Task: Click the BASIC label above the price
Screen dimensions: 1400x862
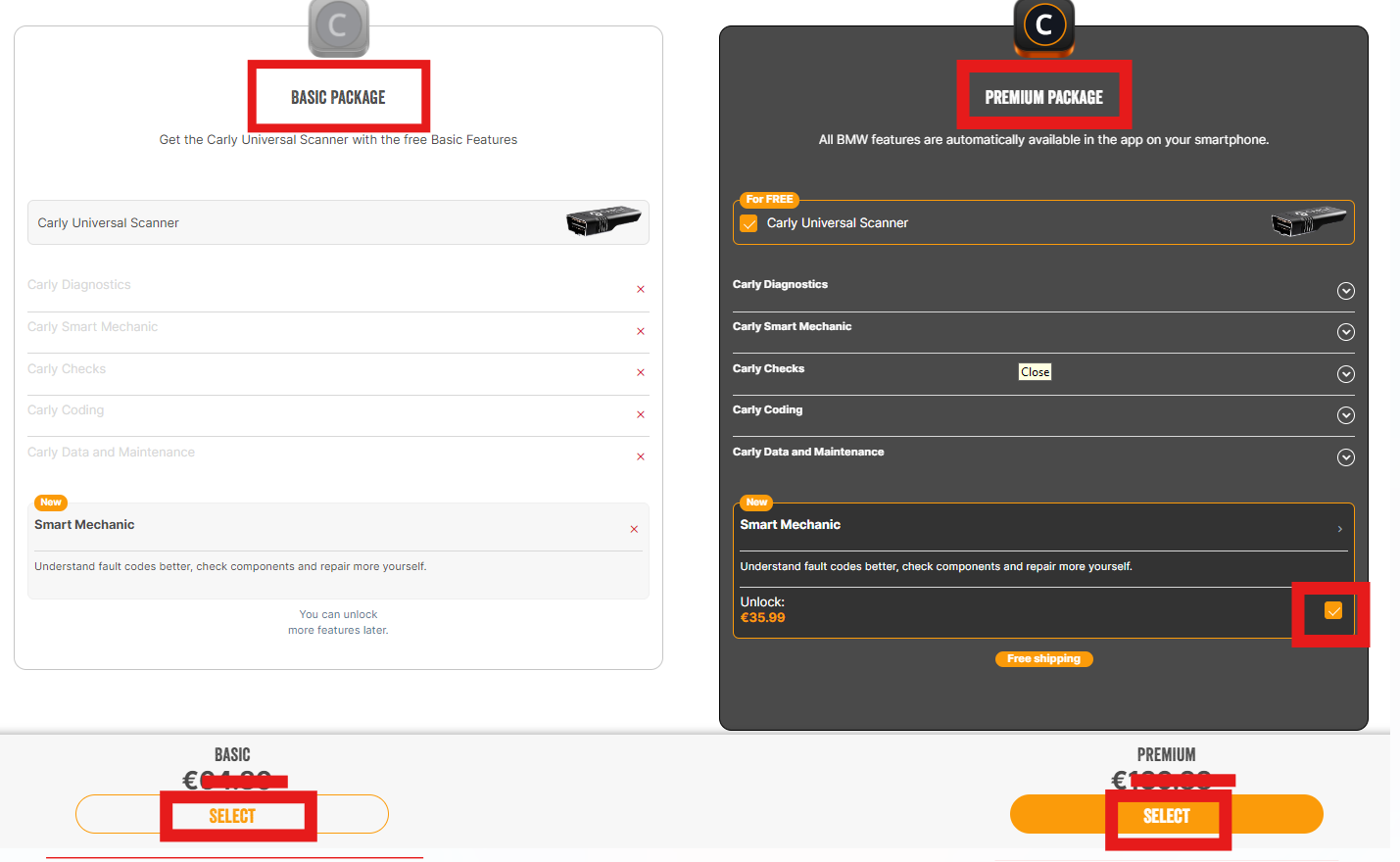Action: [232, 754]
